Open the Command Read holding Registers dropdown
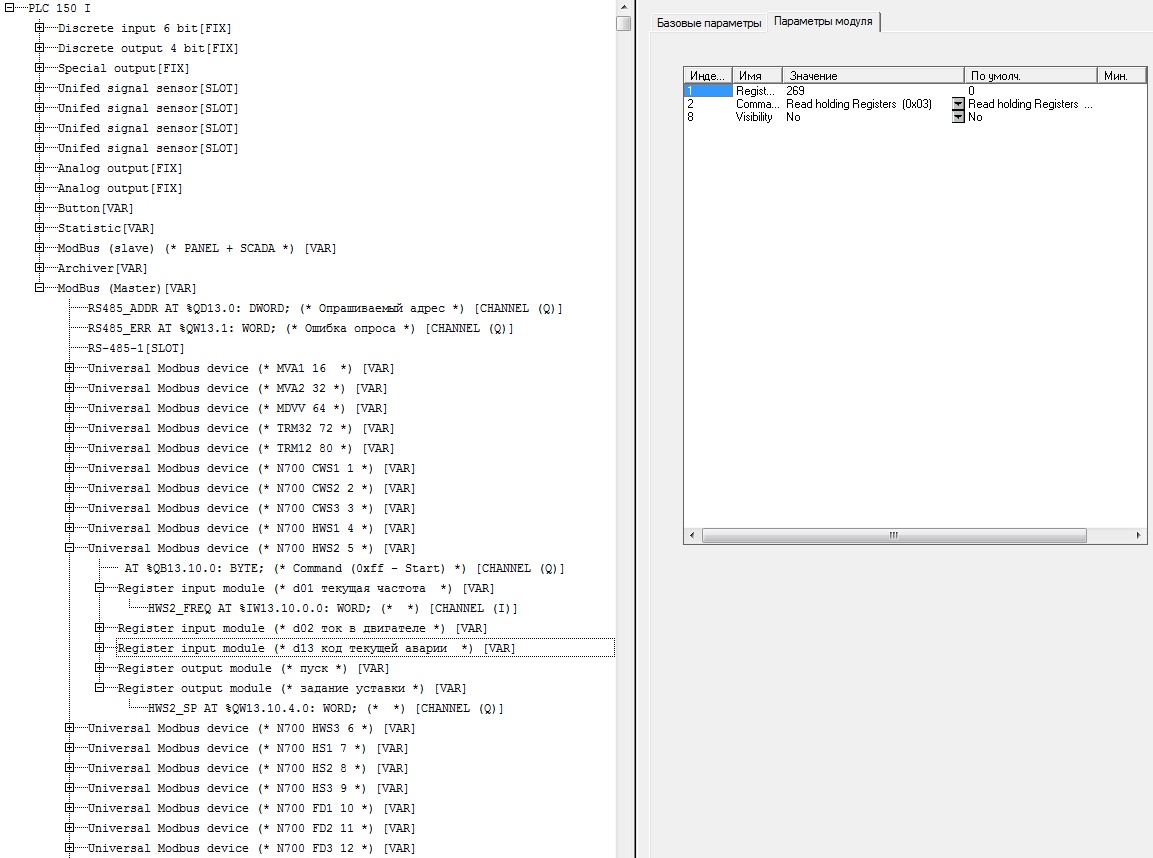 pyautogui.click(x=957, y=104)
